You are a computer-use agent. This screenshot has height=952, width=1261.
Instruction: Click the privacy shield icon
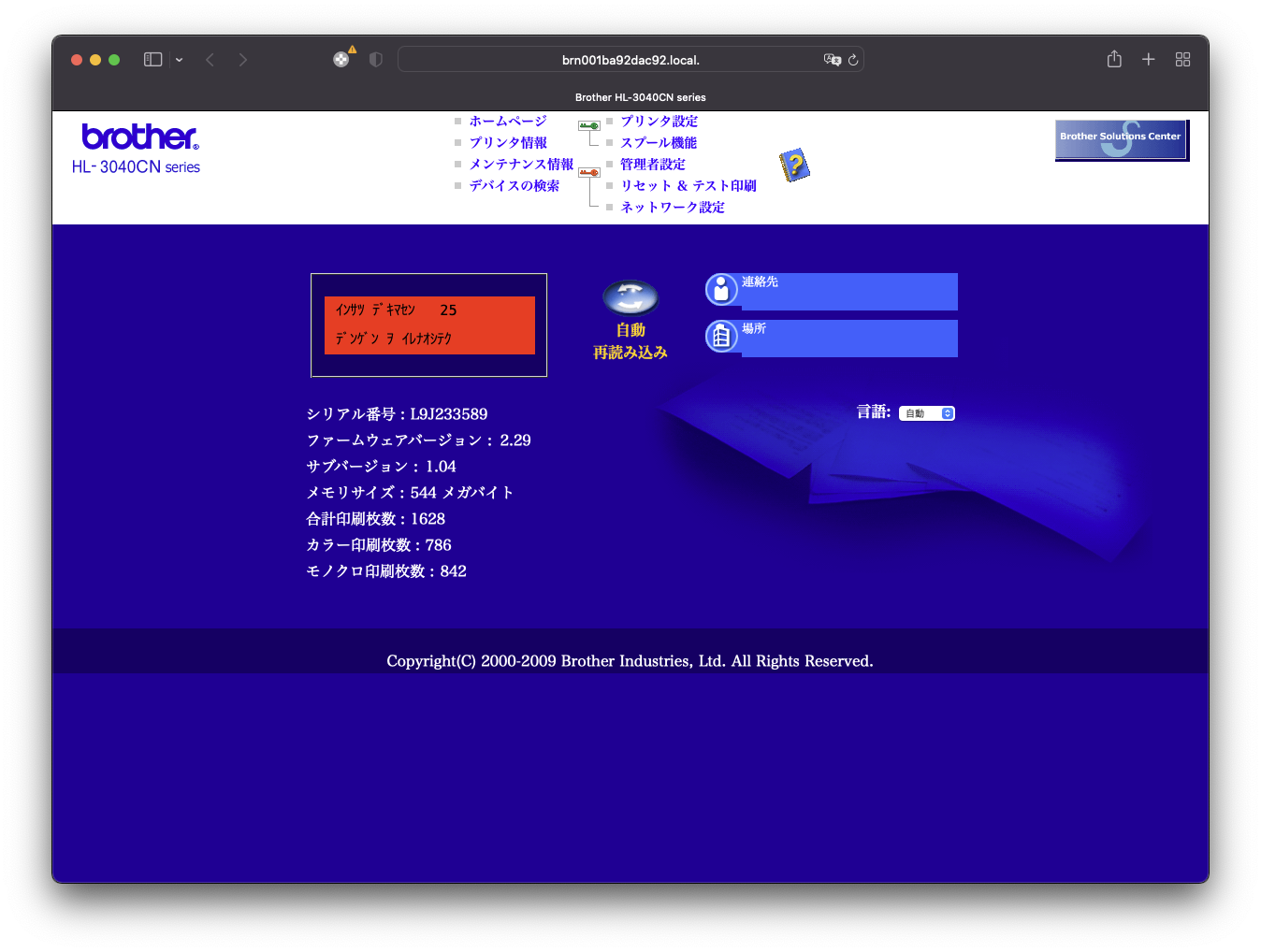pos(376,60)
